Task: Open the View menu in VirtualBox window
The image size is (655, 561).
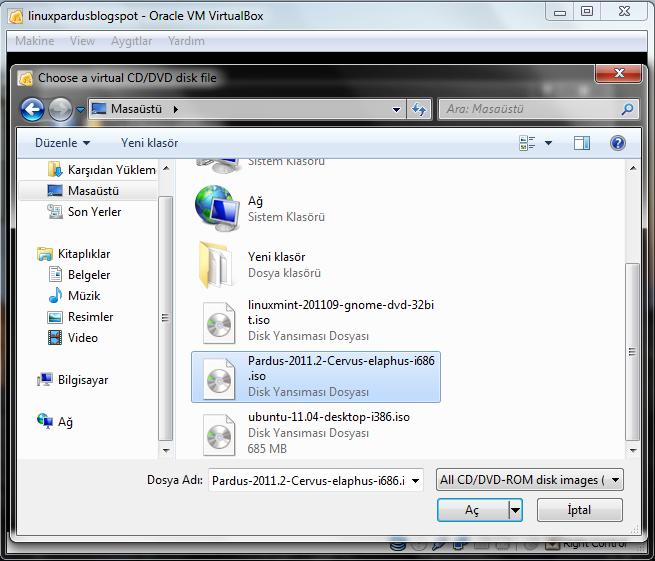Action: (x=82, y=41)
